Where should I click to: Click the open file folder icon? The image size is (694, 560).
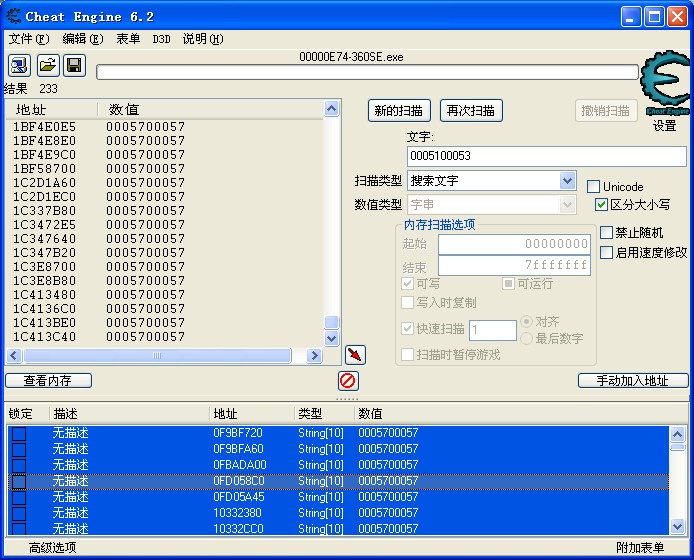[47, 66]
